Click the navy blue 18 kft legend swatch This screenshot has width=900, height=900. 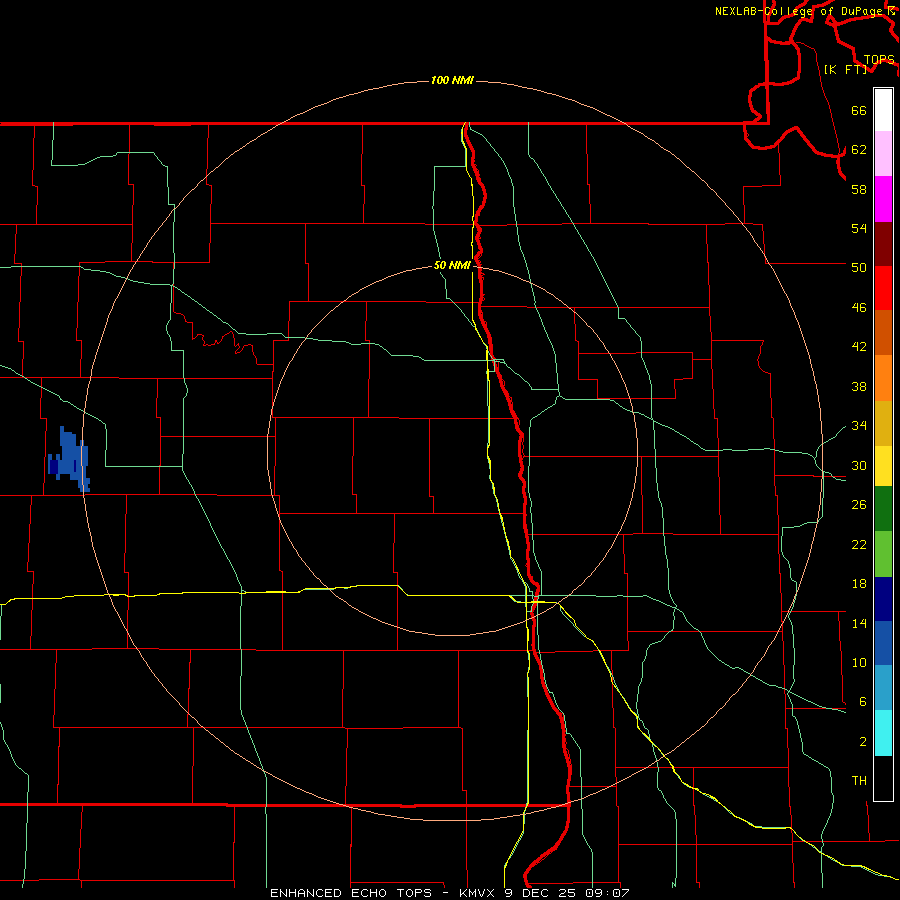[x=883, y=599]
